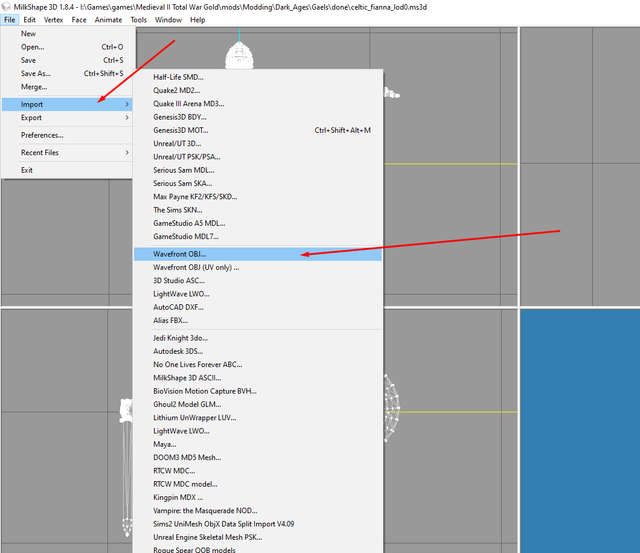The image size is (640, 553).
Task: Select Alias FBX... importer
Action: tap(258, 320)
